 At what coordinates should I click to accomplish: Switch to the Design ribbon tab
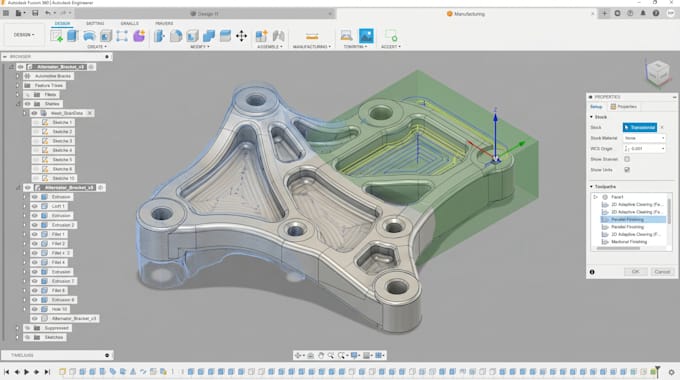point(62,23)
